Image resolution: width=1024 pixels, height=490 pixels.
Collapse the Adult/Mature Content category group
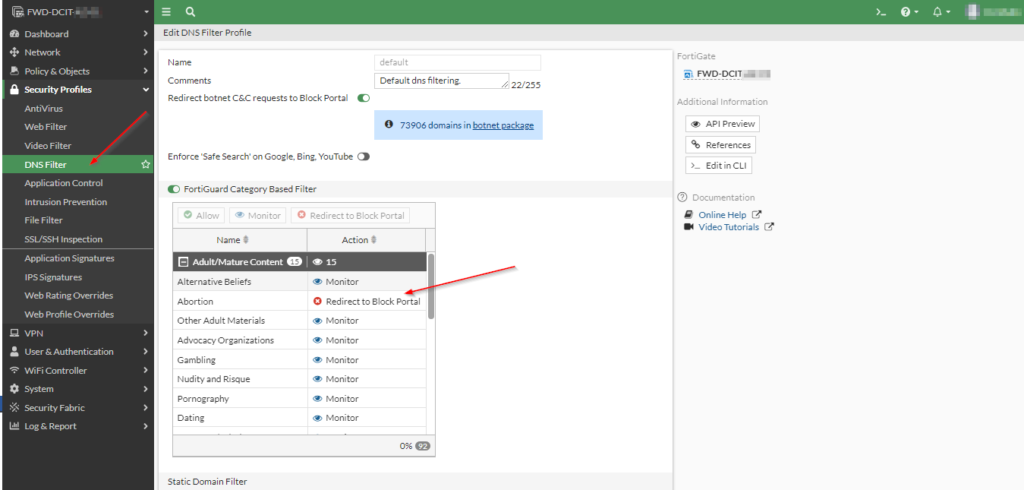[183, 262]
